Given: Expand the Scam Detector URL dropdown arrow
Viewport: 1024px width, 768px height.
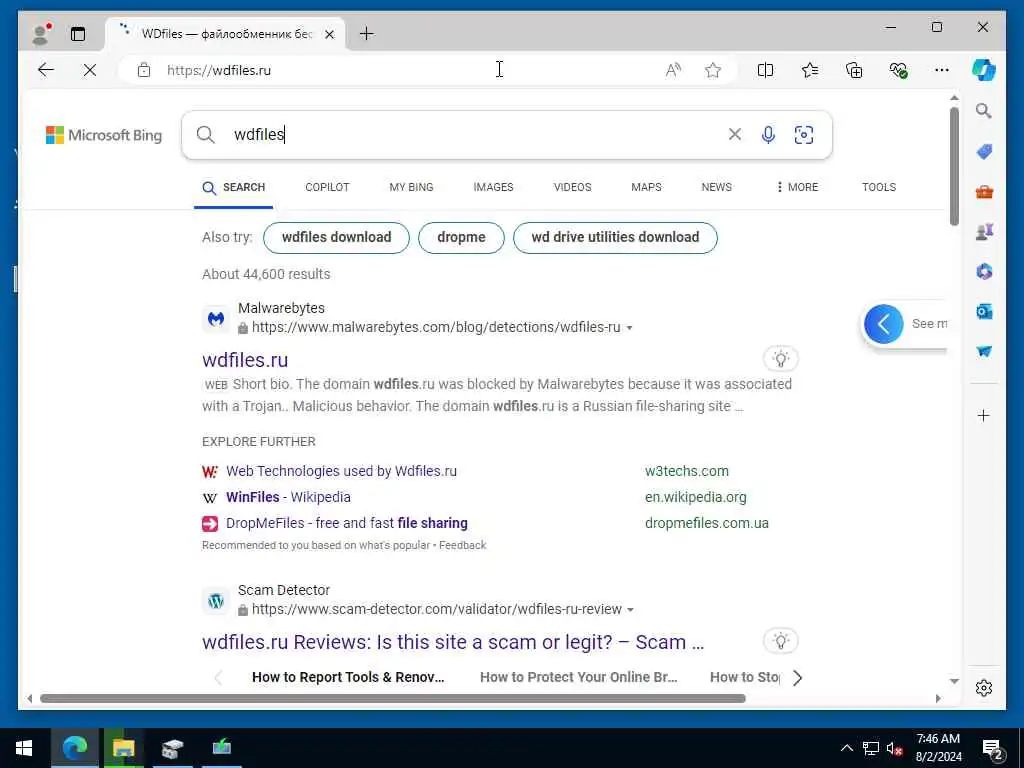Looking at the screenshot, I should (x=630, y=610).
